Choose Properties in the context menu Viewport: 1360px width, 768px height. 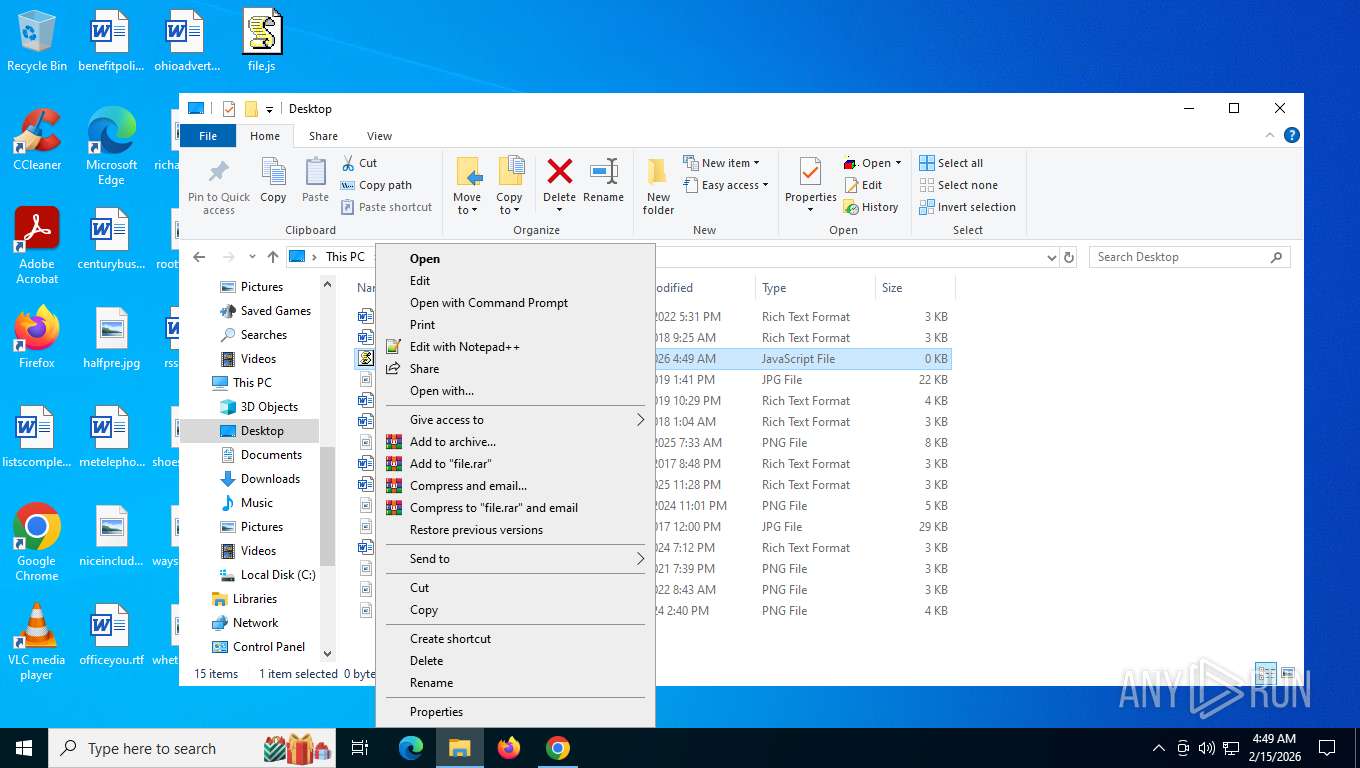[x=515, y=712]
